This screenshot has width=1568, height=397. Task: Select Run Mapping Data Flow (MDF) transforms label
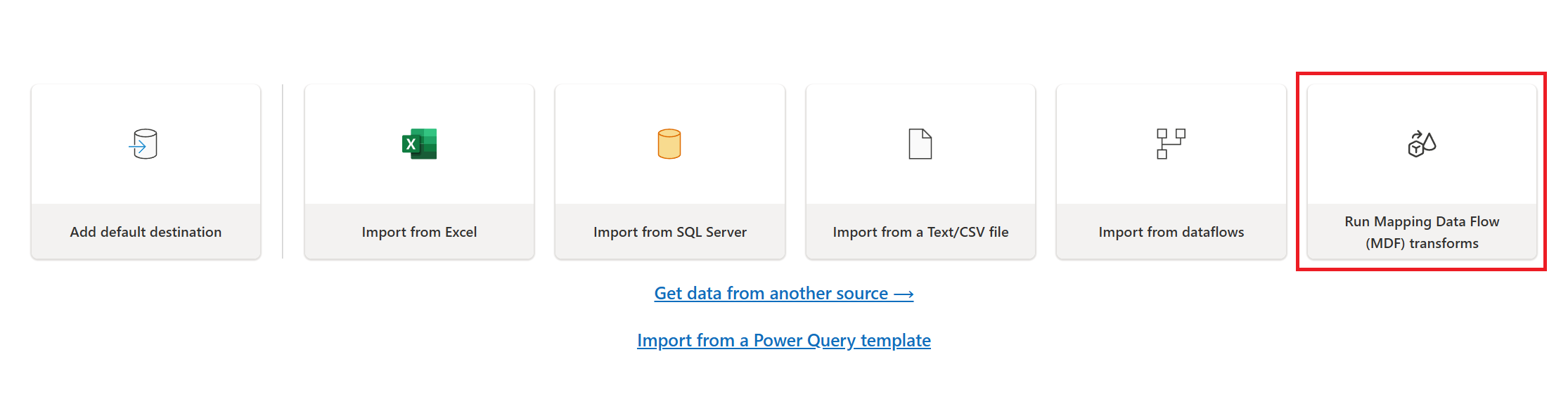pos(1422,232)
